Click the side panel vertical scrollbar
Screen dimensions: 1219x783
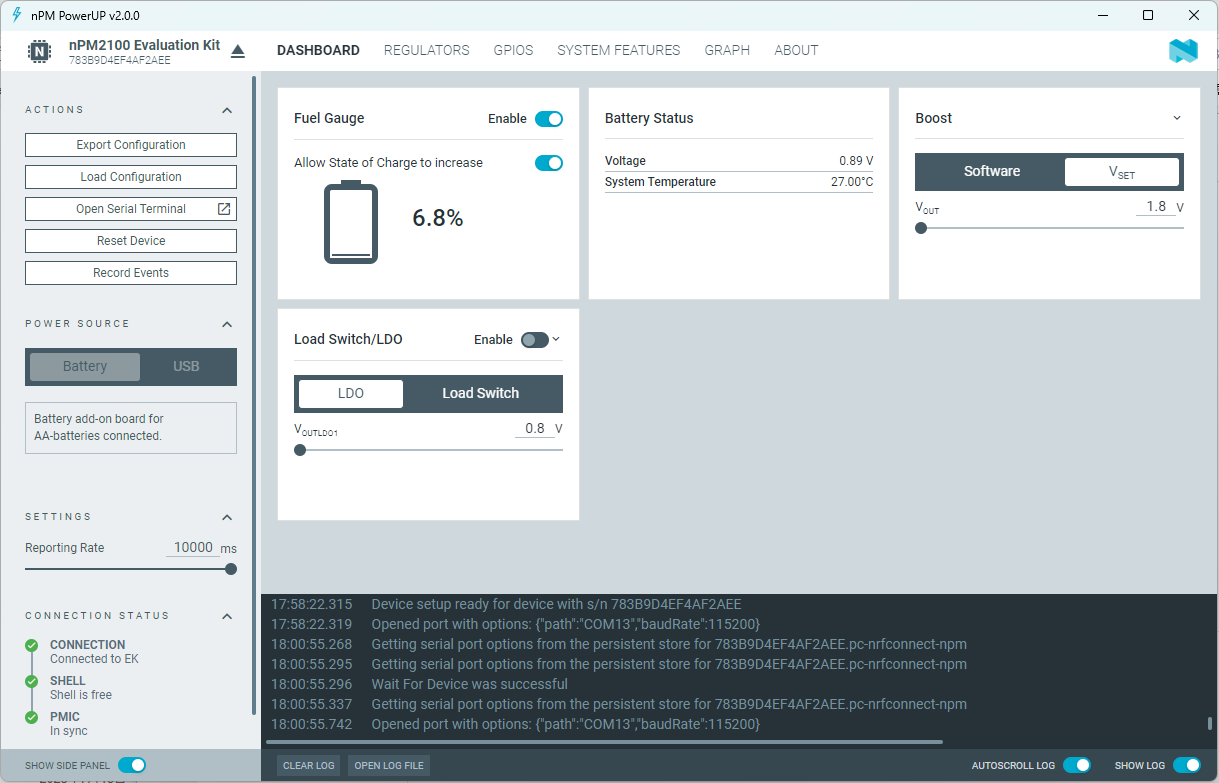pos(254,395)
